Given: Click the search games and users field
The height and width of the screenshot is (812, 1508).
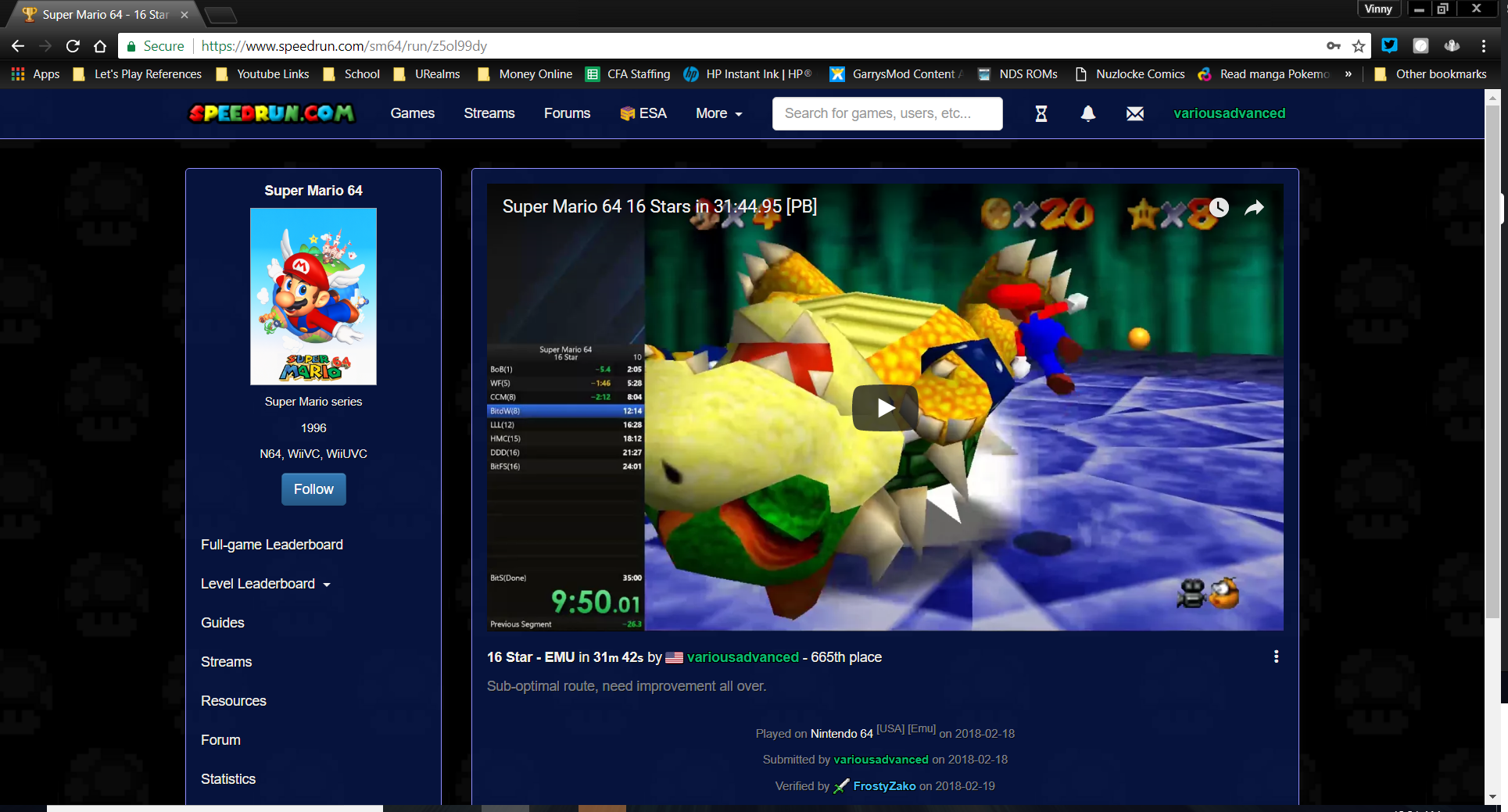Looking at the screenshot, I should (887, 113).
